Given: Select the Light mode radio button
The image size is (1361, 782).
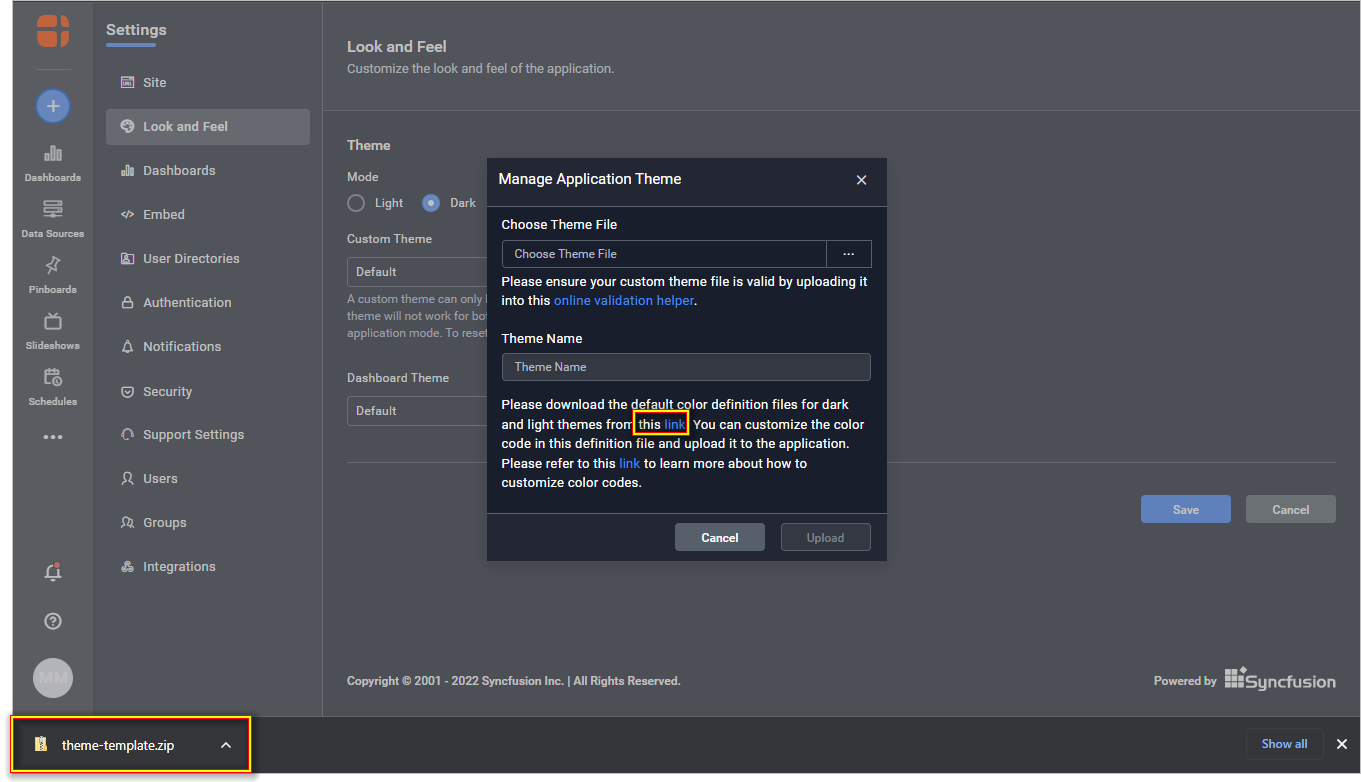Looking at the screenshot, I should (x=356, y=203).
